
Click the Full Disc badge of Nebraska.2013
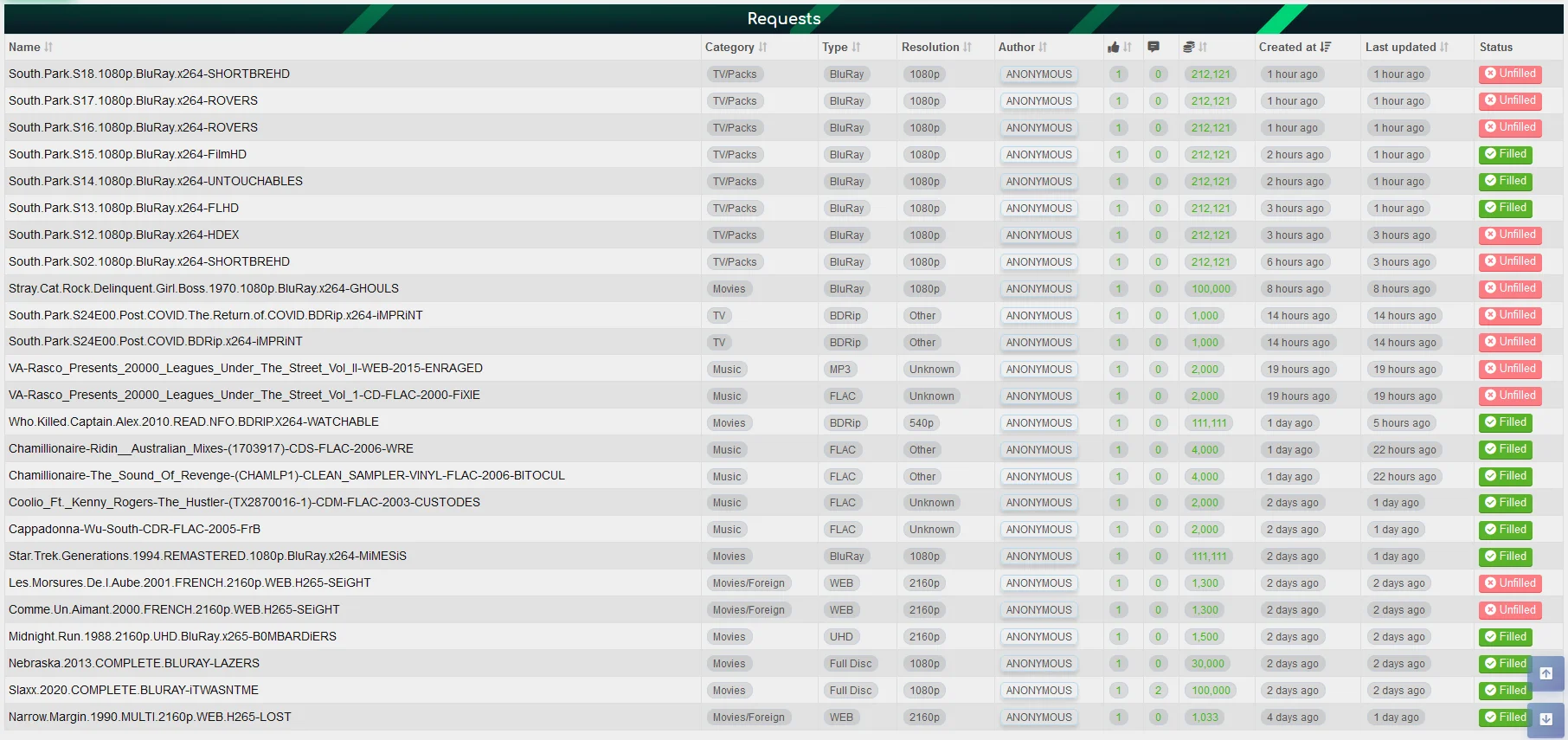click(x=851, y=664)
